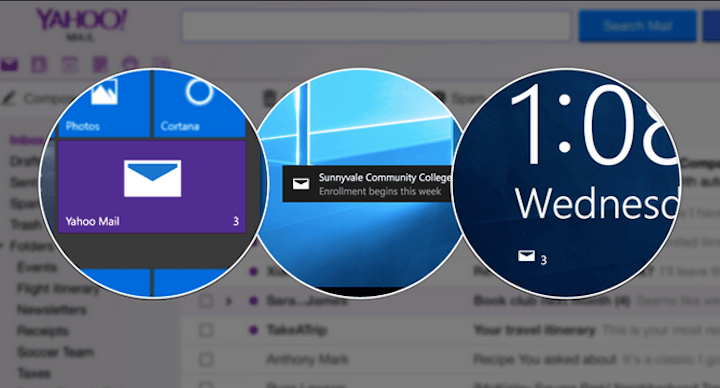The height and width of the screenshot is (388, 720).
Task: Click the unread count 3 on Yahoo Mail tile
Action: 236,221
